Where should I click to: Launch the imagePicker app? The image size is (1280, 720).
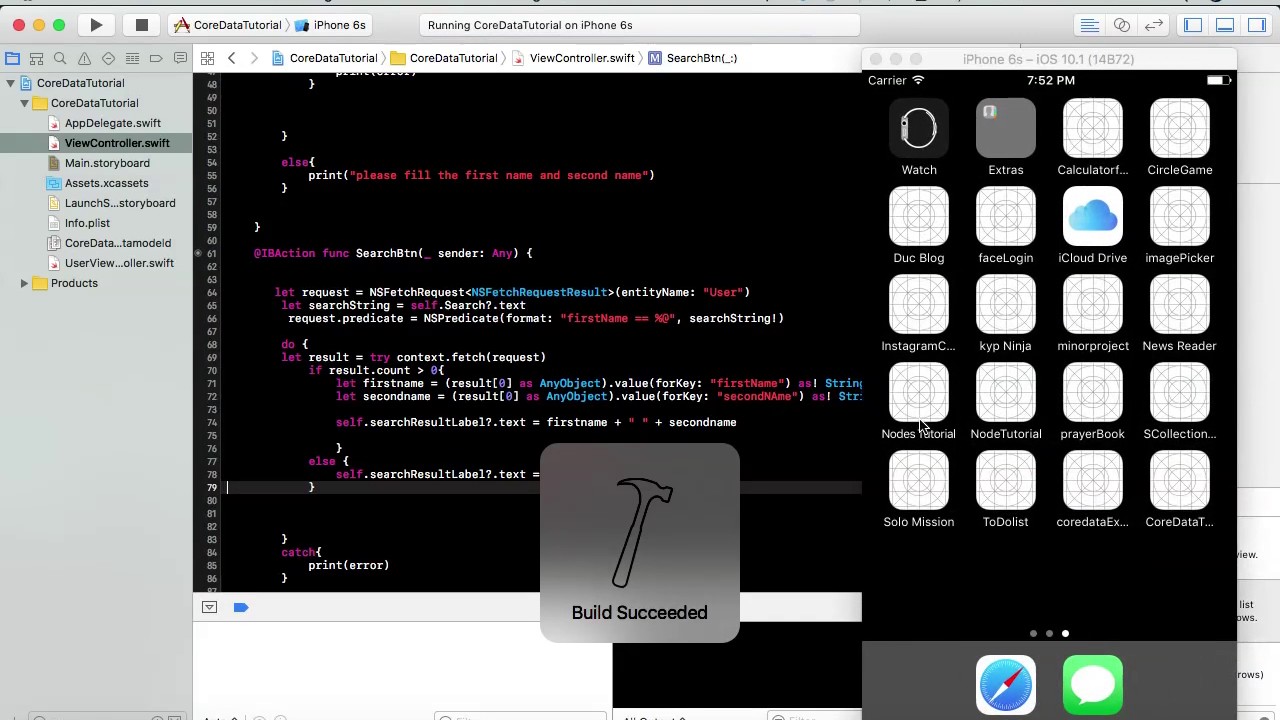[1180, 216]
